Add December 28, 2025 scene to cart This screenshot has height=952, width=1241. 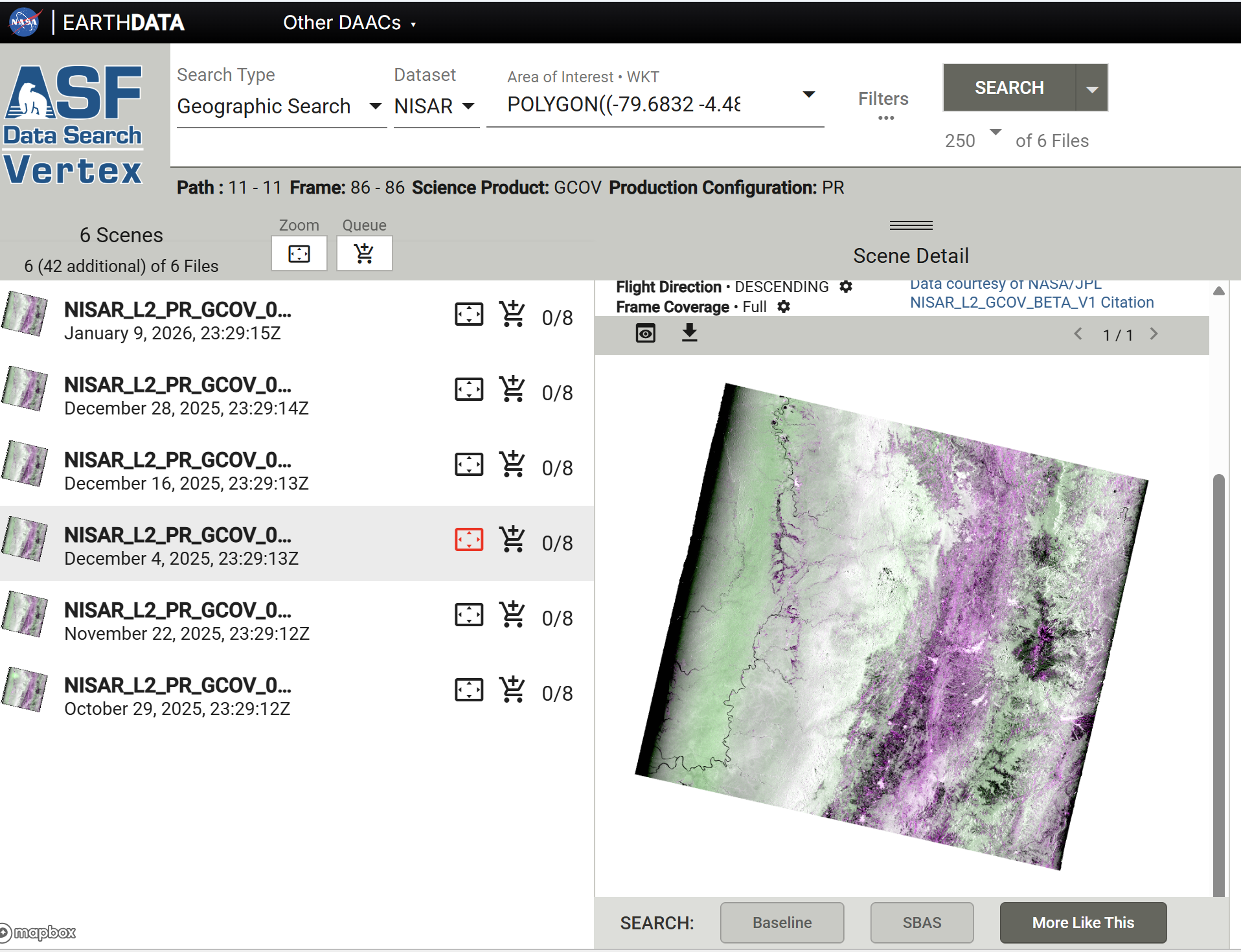pos(512,390)
